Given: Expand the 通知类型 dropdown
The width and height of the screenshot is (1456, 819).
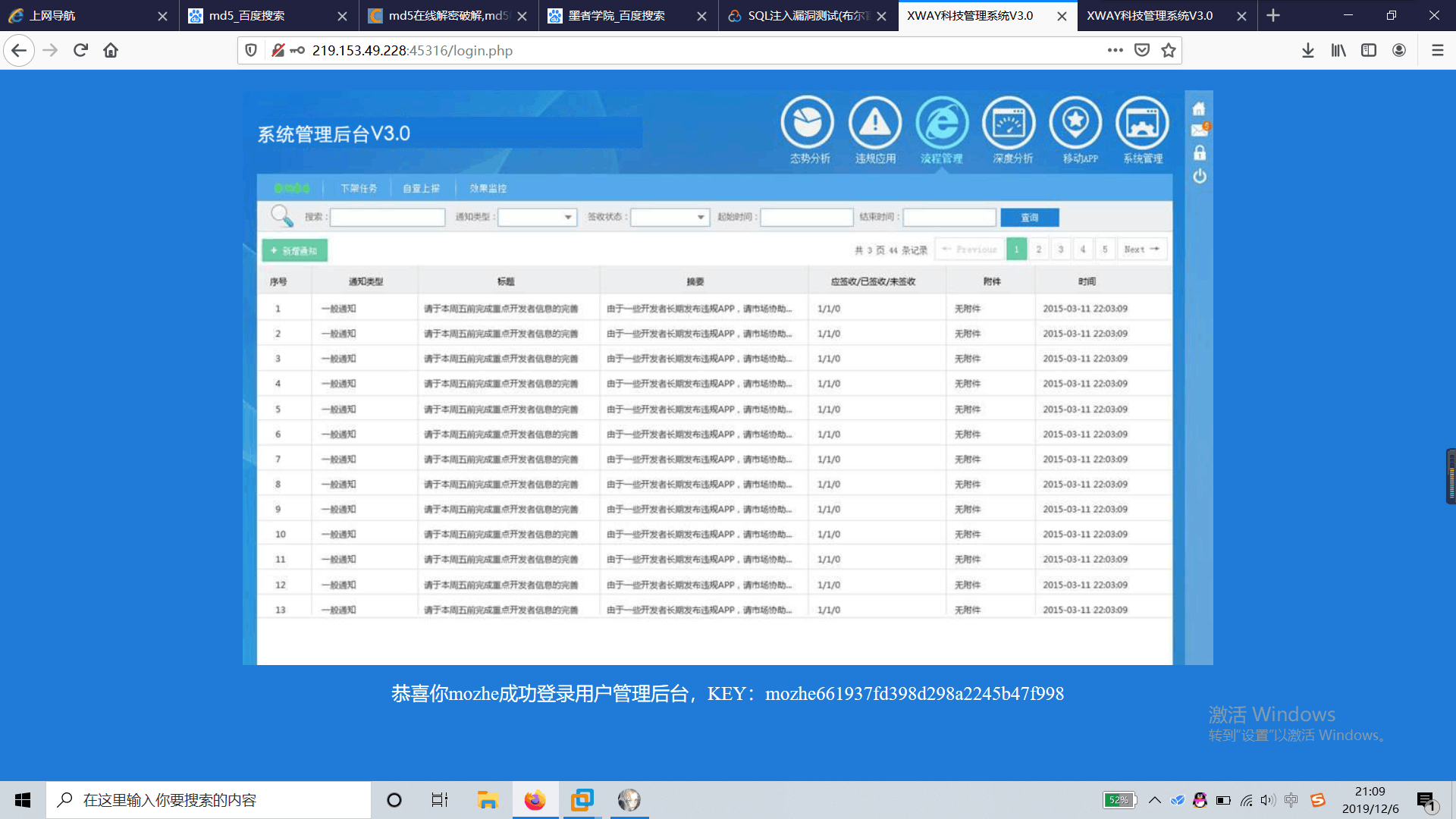Looking at the screenshot, I should click(538, 218).
